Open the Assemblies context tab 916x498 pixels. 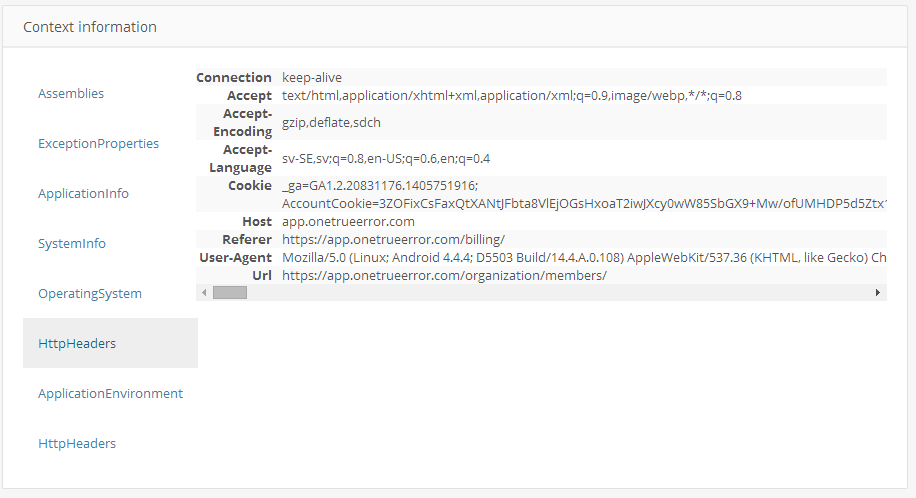[71, 94]
